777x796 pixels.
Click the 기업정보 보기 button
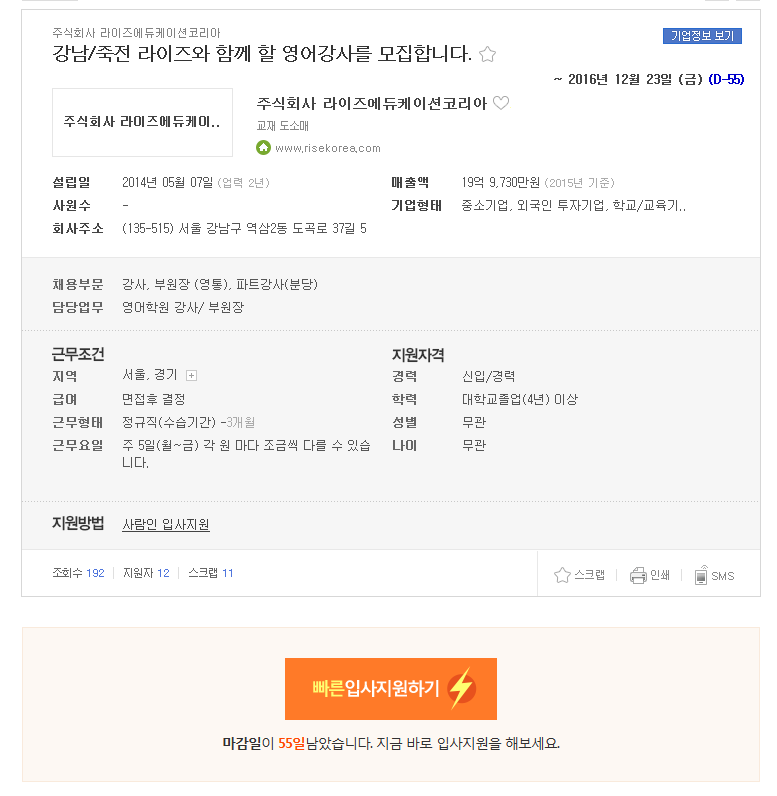pyautogui.click(x=702, y=36)
